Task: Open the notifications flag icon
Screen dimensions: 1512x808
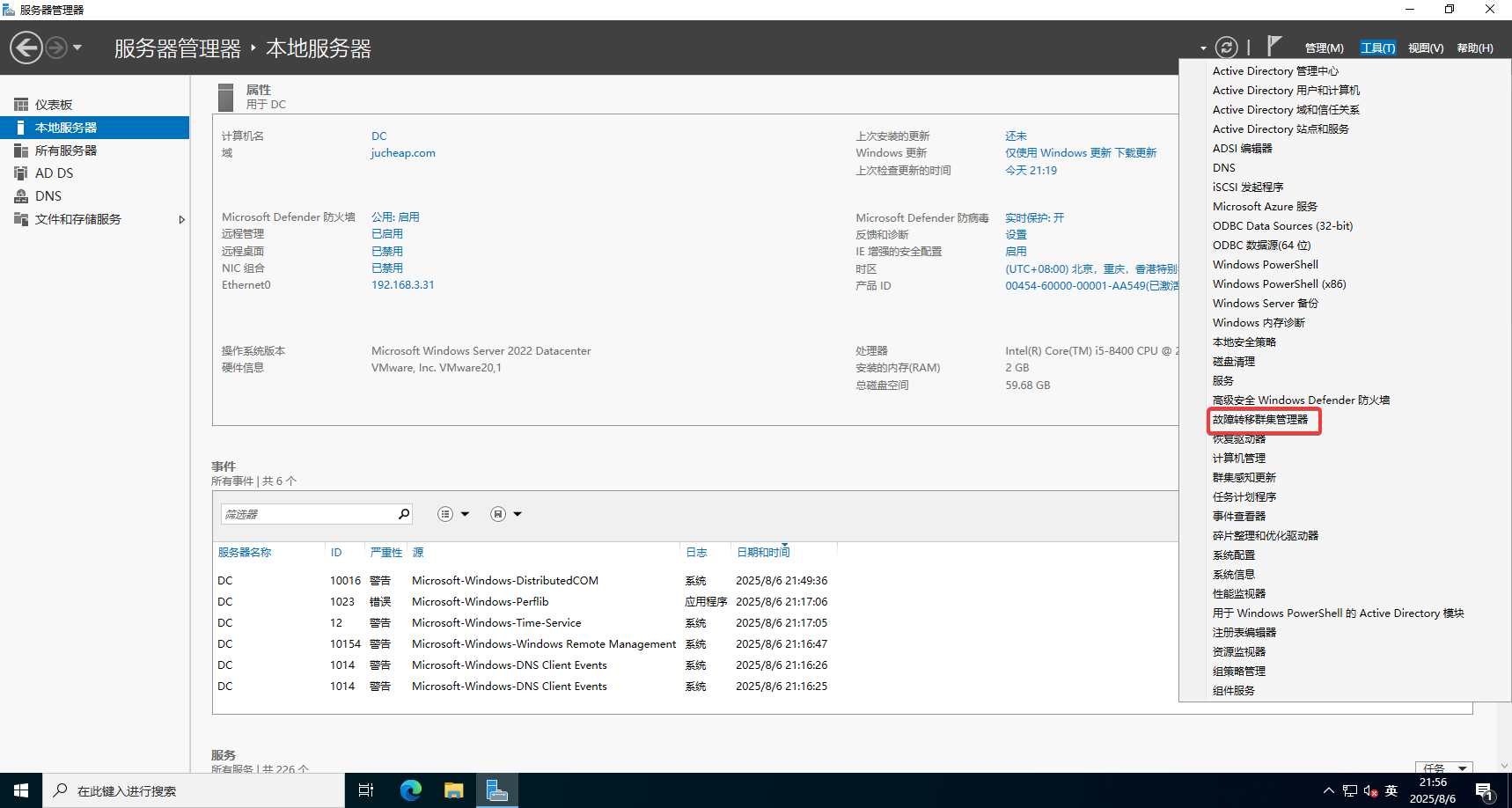Action: [x=1273, y=46]
